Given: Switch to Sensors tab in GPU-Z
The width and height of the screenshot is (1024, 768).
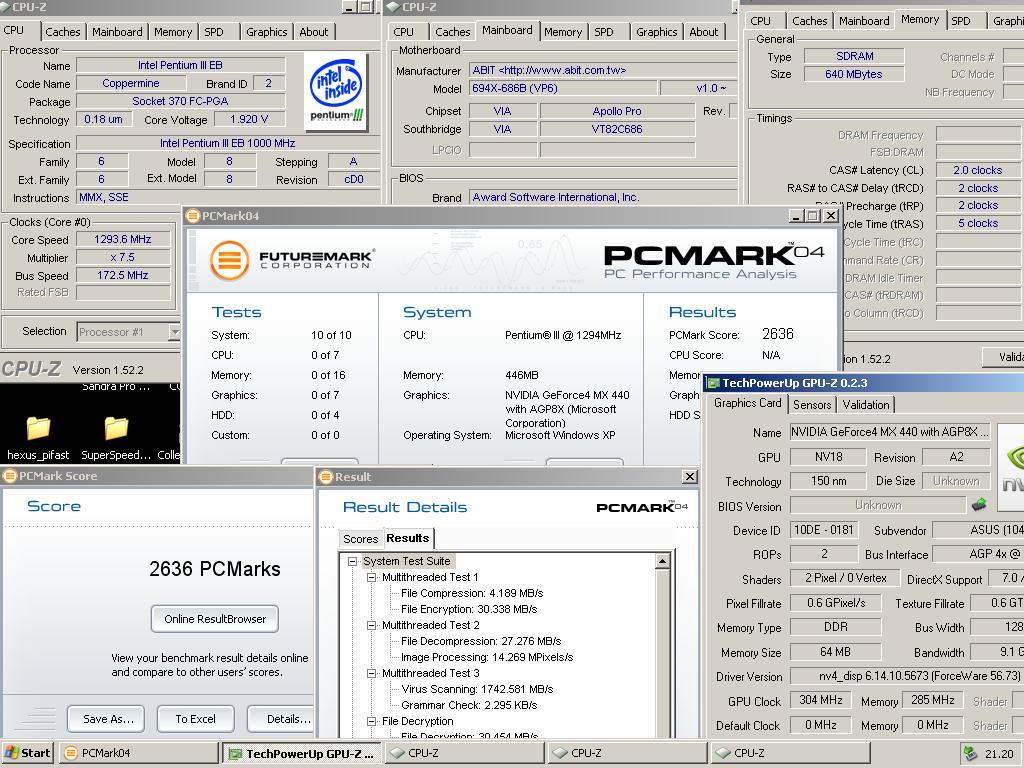Looking at the screenshot, I should [812, 404].
